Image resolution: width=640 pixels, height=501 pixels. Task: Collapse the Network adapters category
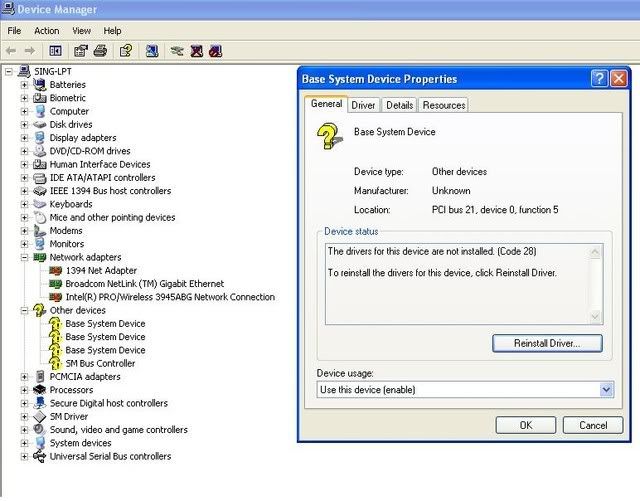point(24,257)
